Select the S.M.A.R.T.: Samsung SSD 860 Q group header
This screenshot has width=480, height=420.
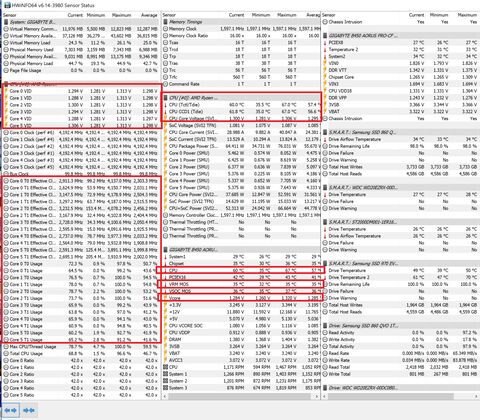tap(401, 132)
